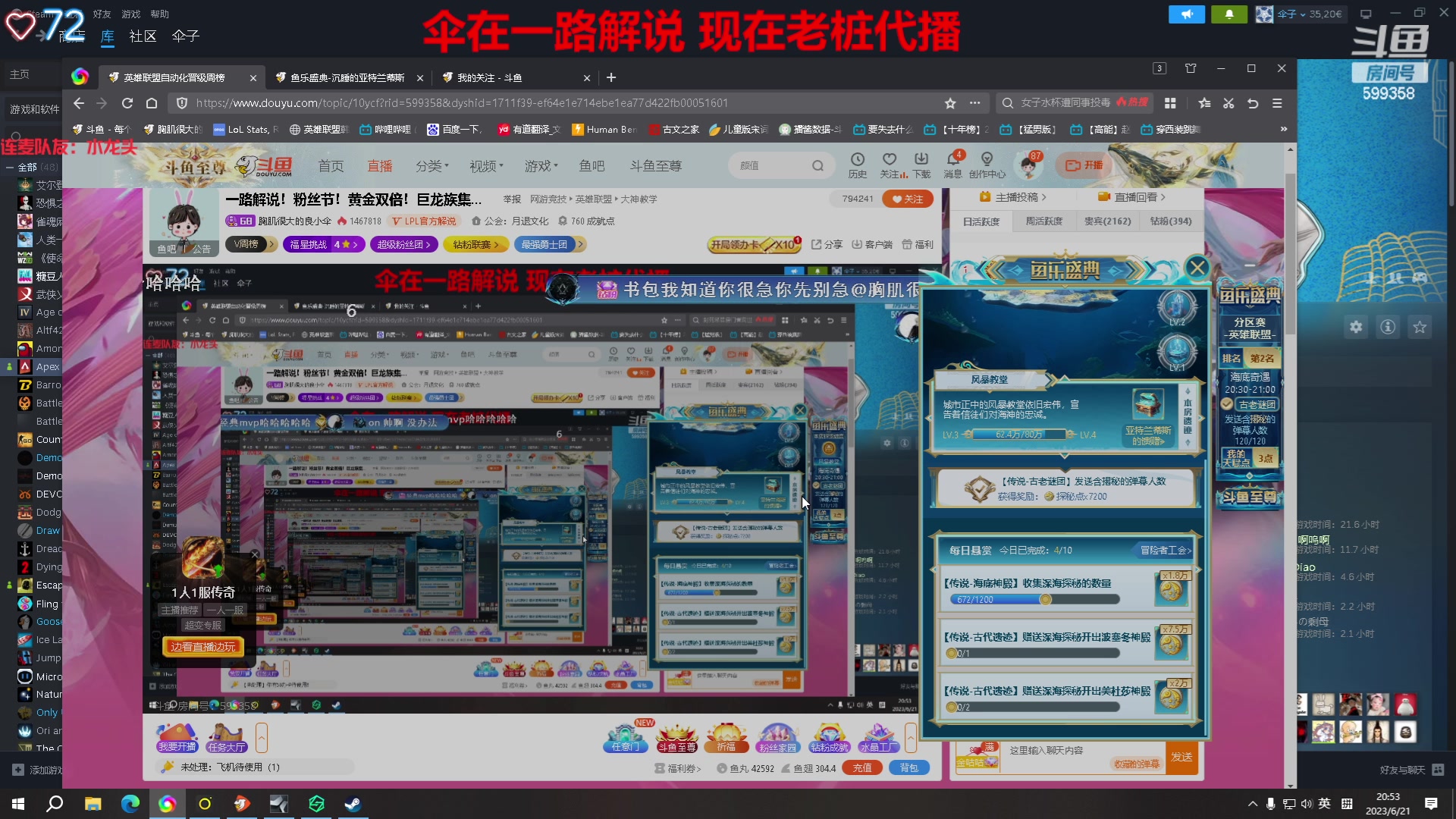
Task: Open the 祈福 blessing activity icon
Action: [x=726, y=737]
